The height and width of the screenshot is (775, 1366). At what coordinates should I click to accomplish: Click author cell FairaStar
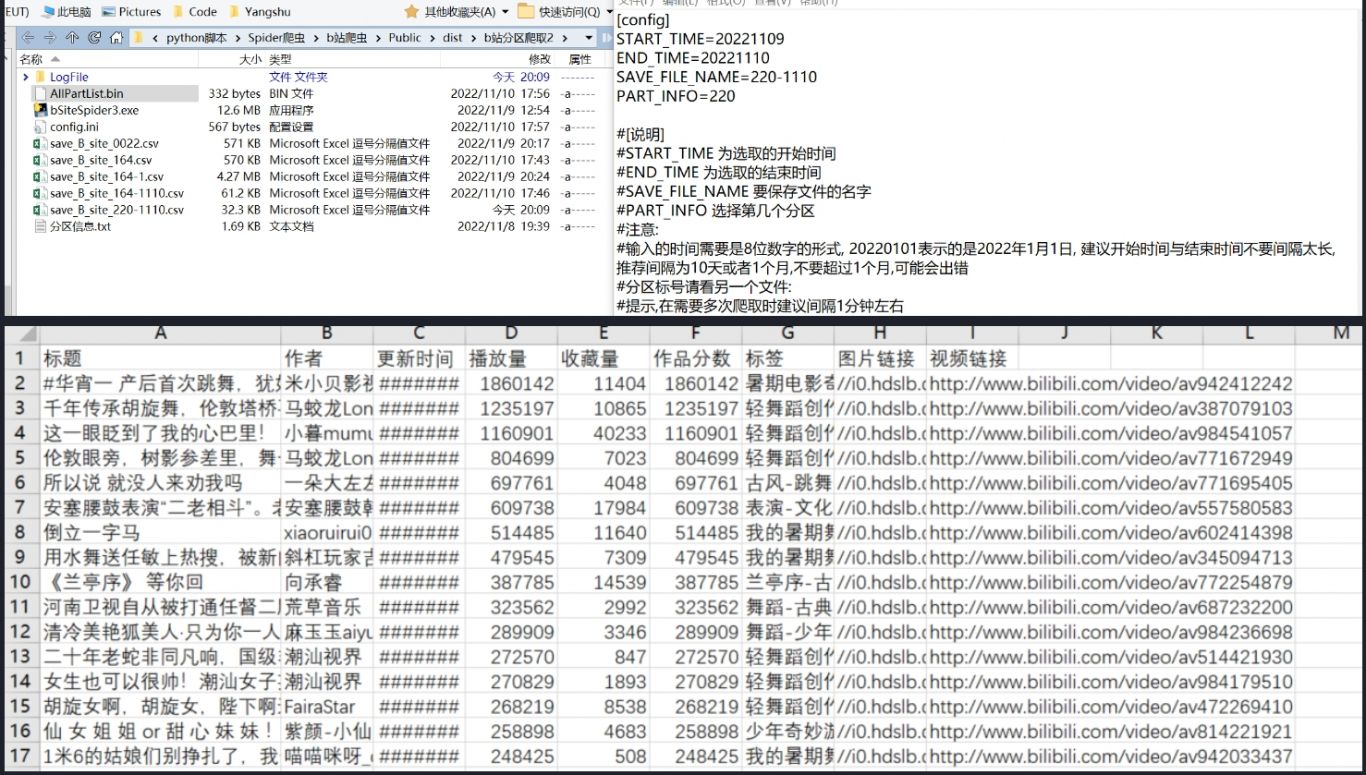click(x=327, y=707)
